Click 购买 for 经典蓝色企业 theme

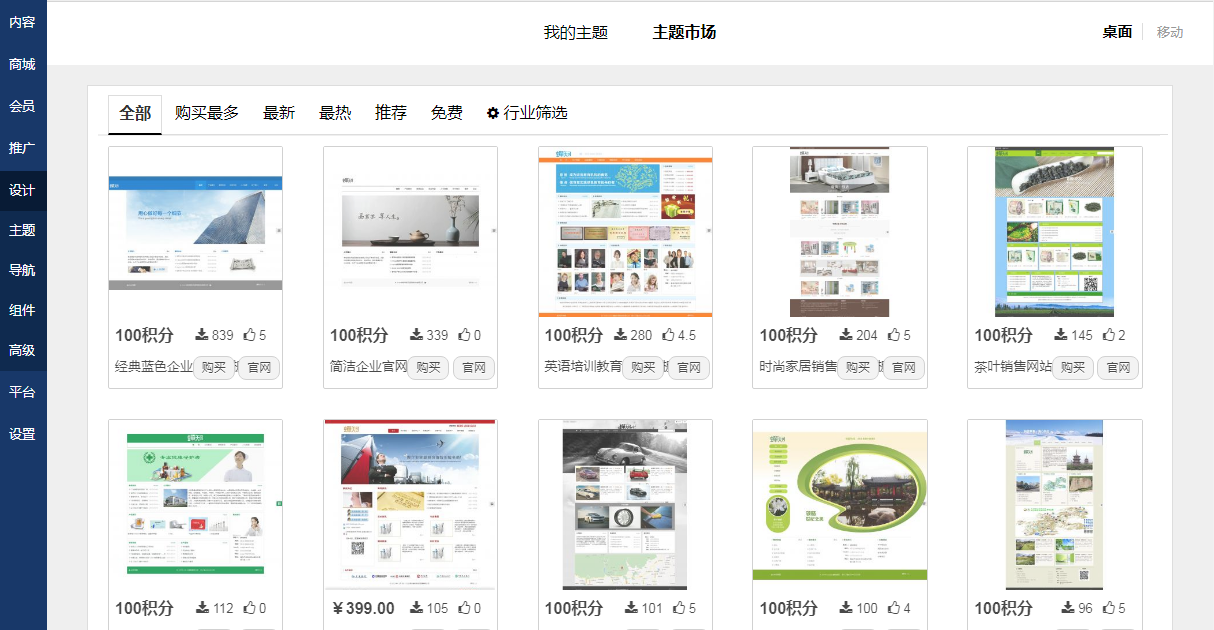214,367
